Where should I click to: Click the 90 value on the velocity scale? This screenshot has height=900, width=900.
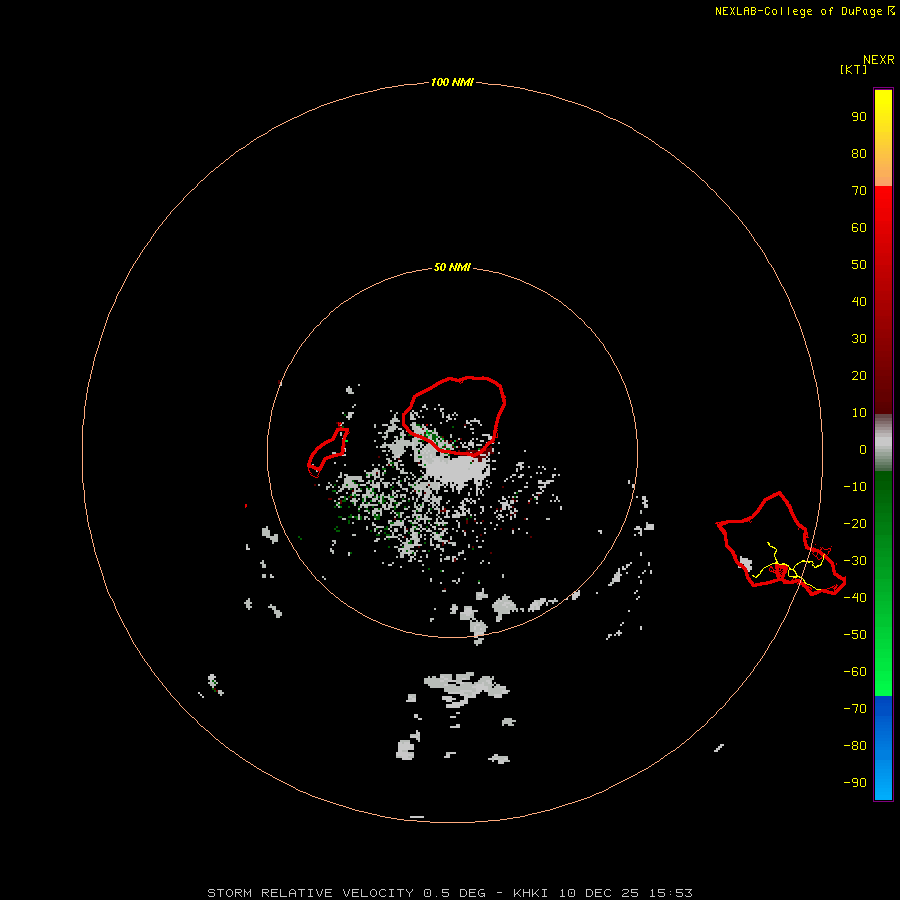click(x=859, y=117)
